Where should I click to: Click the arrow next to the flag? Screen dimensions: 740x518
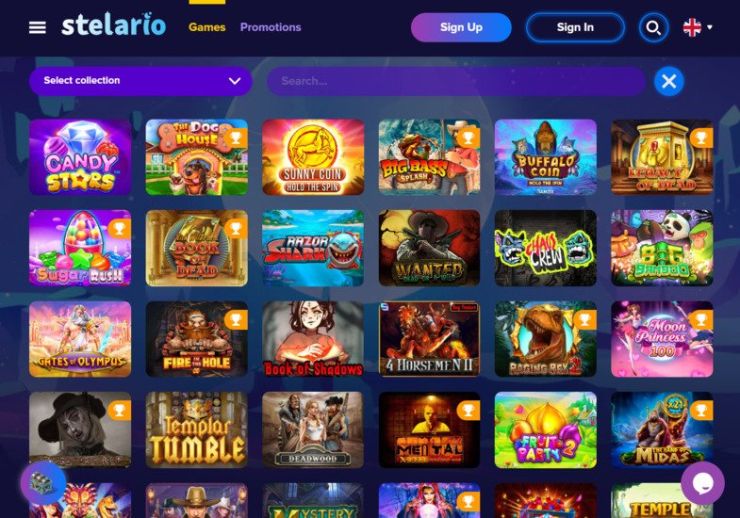[x=709, y=27]
